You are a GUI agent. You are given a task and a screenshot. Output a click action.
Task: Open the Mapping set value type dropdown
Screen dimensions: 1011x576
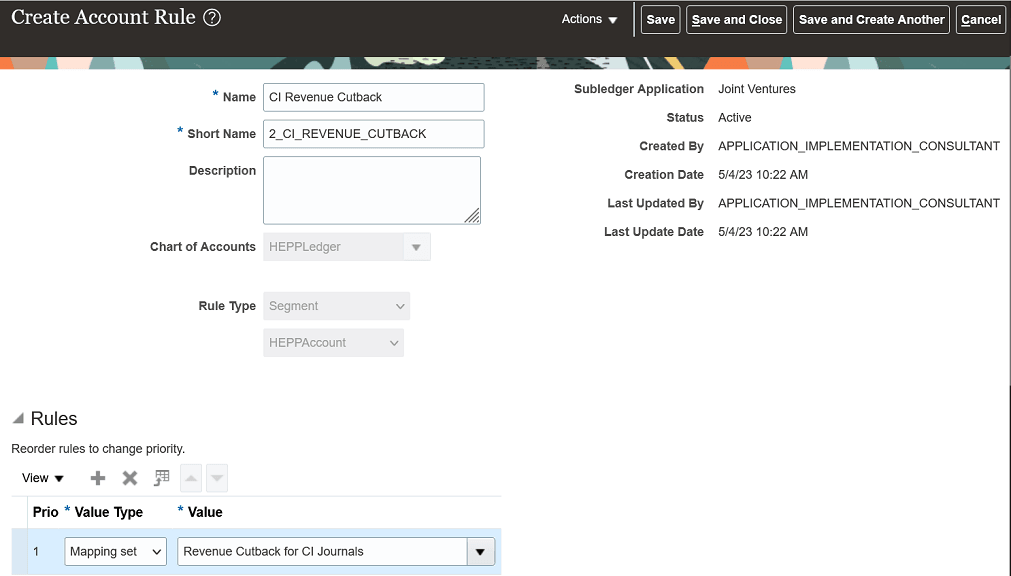click(115, 551)
